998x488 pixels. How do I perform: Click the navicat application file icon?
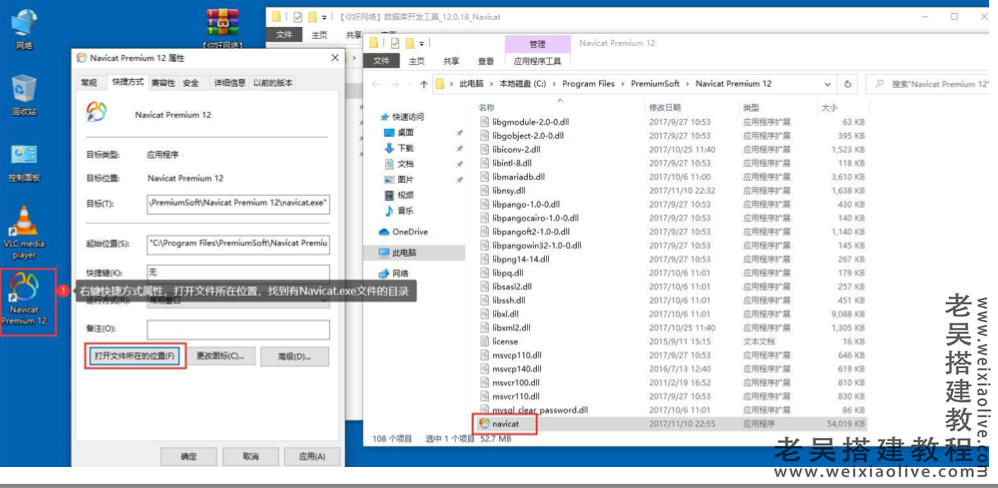pyautogui.click(x=485, y=424)
